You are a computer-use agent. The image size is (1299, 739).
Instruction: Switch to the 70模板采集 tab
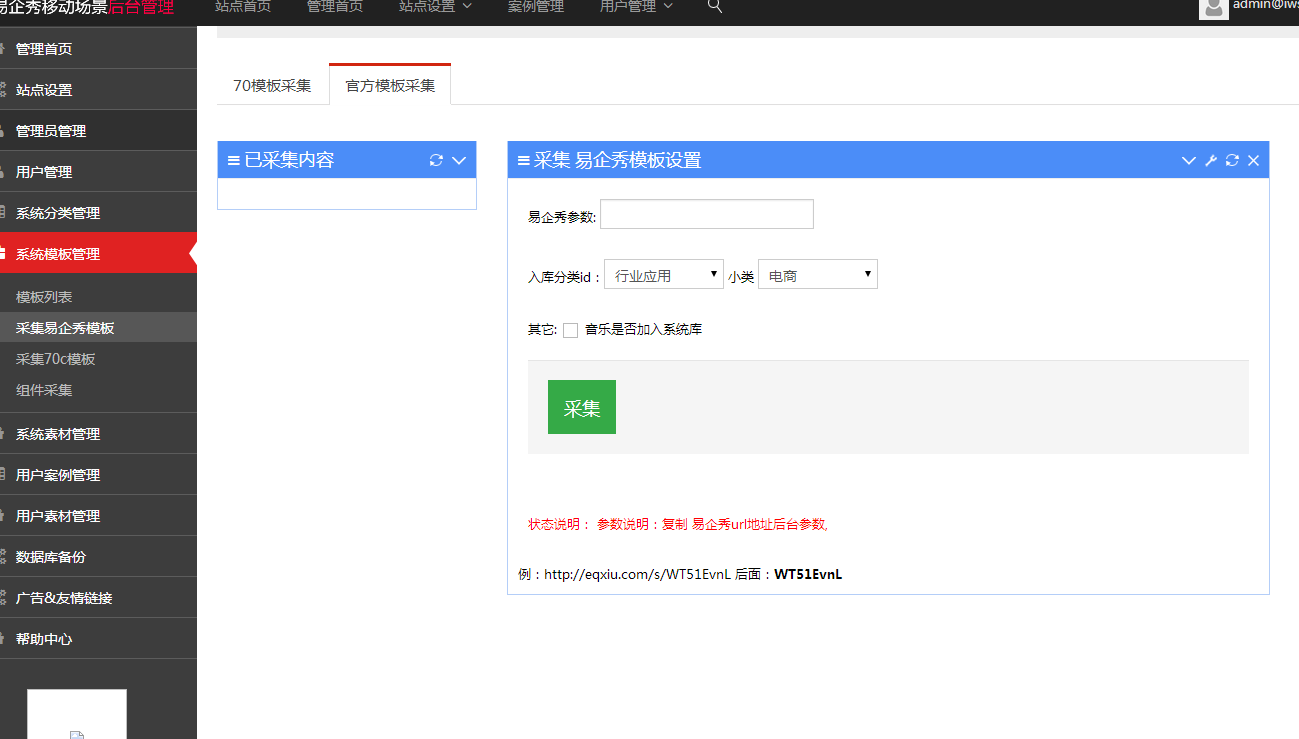pyautogui.click(x=272, y=87)
